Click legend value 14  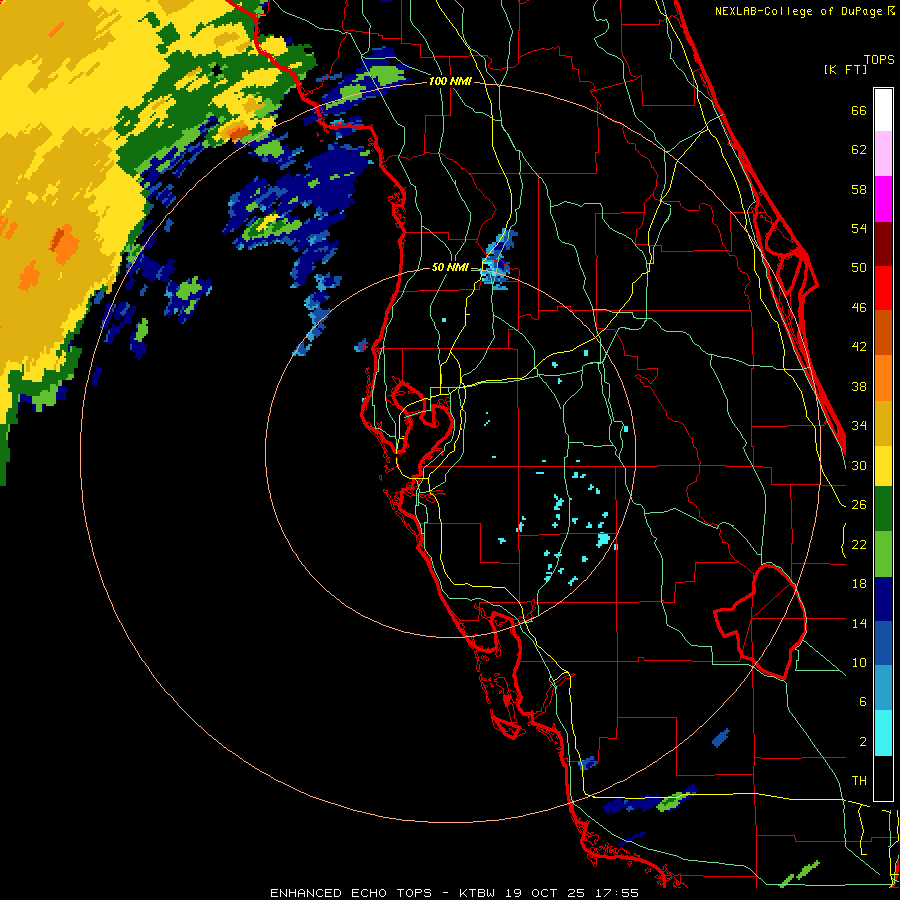click(x=859, y=623)
